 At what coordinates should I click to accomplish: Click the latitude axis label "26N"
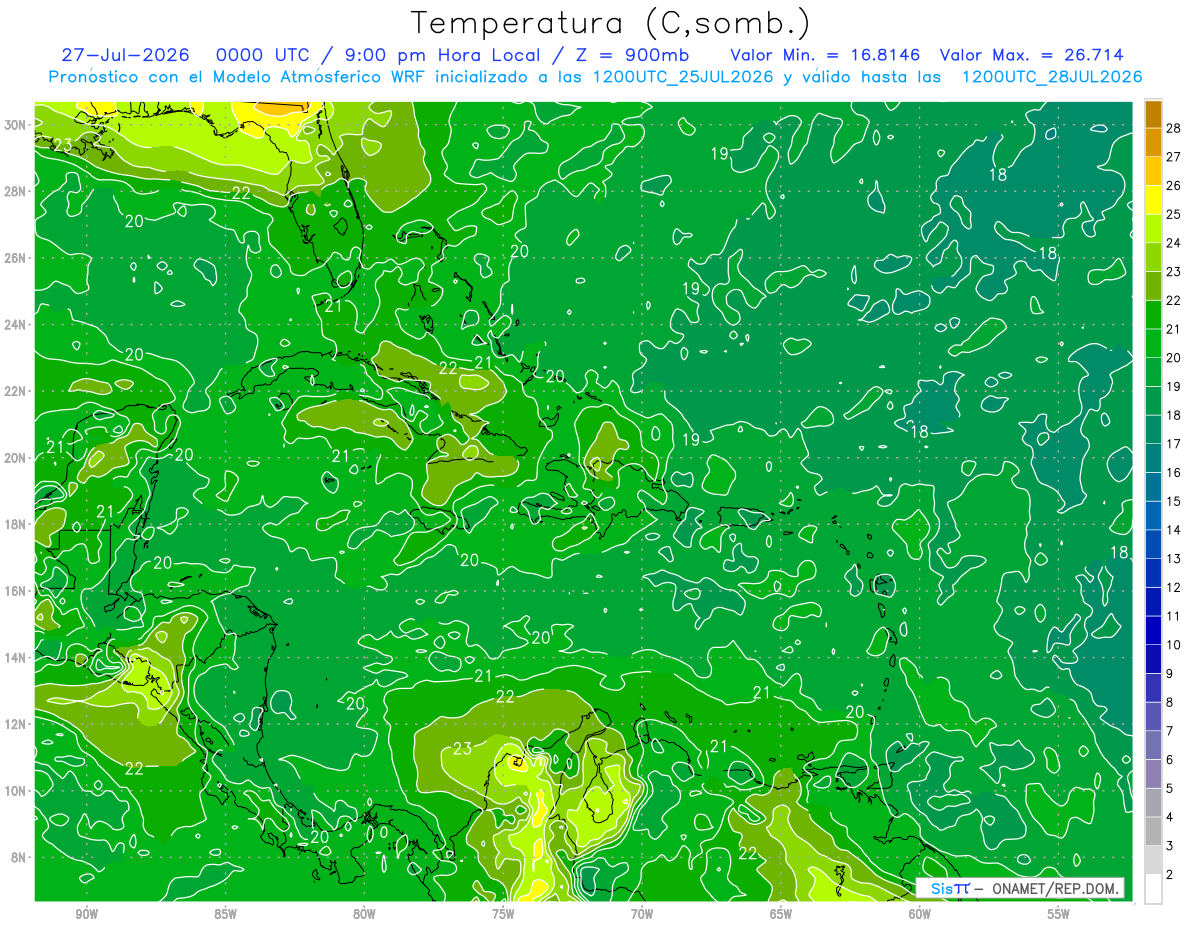coord(17,258)
